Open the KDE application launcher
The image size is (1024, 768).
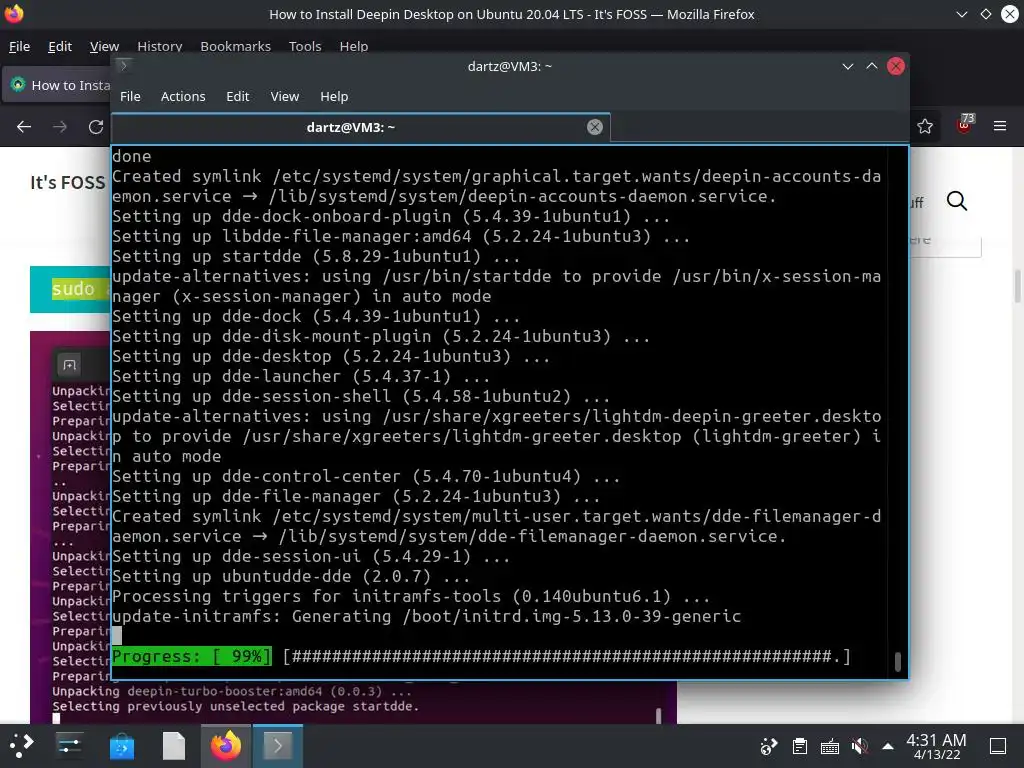pyautogui.click(x=20, y=745)
